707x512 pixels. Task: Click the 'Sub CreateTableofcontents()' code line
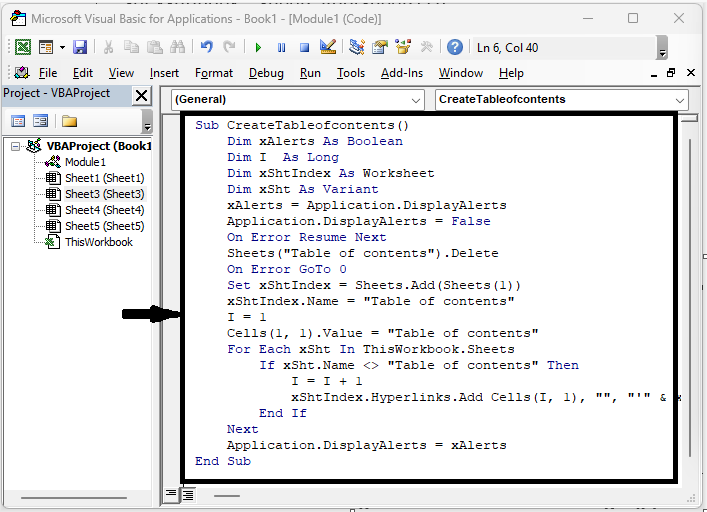[302, 125]
